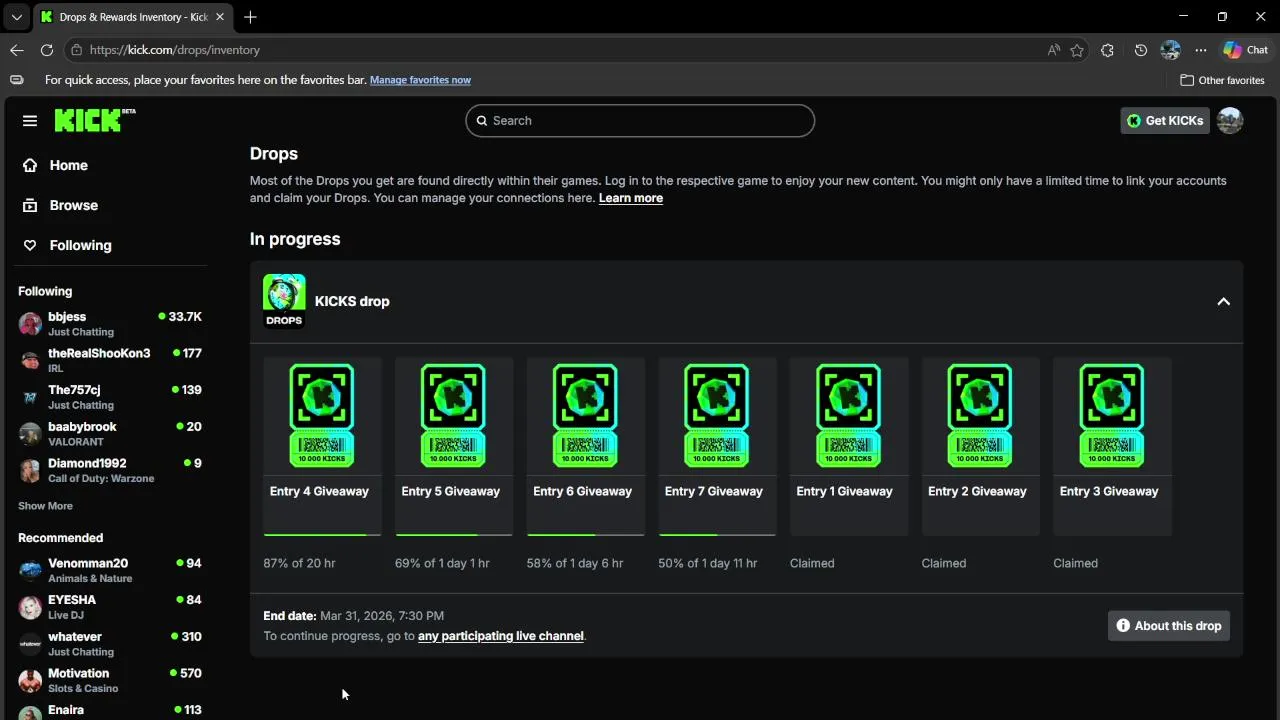Open a new browser tab
1280x720 pixels.
coord(250,17)
